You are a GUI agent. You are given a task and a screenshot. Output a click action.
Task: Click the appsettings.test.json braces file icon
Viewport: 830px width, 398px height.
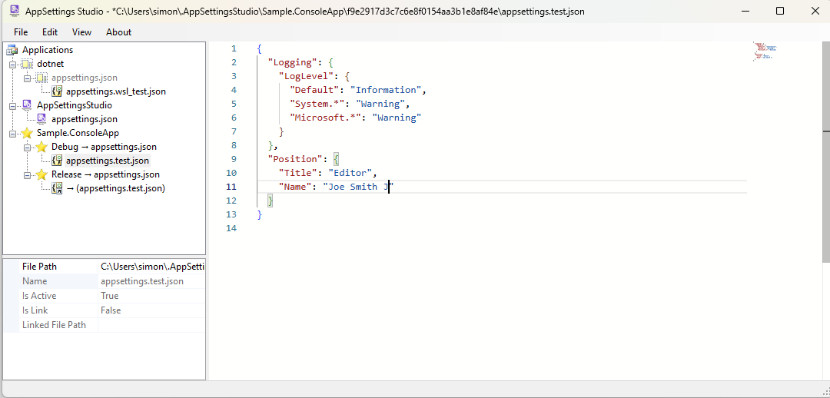pos(57,160)
